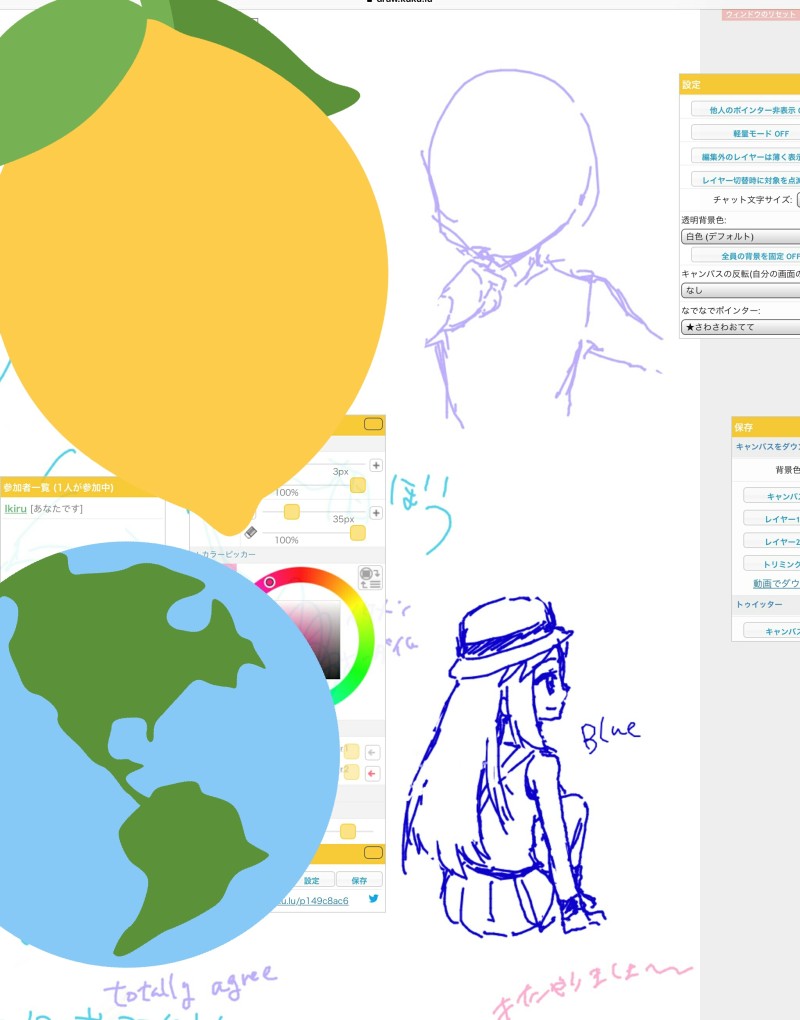Toggle 編集外のレイヤーは薄く表示 setting
800x1020 pixels.
745,157
